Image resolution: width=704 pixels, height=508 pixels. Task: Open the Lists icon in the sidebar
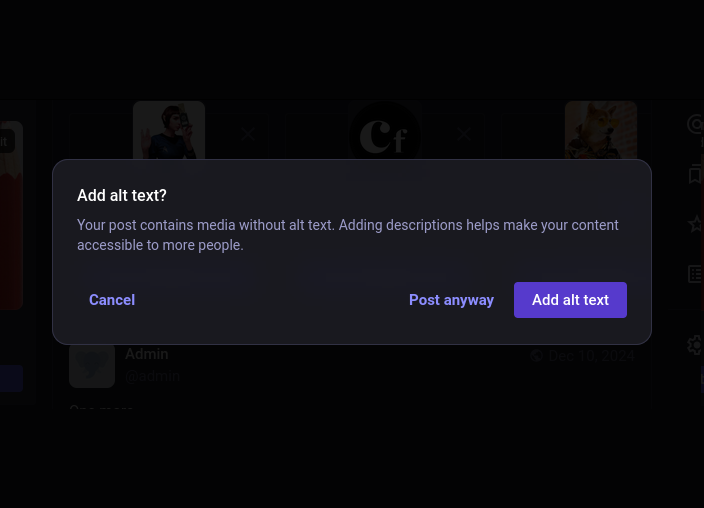696,274
